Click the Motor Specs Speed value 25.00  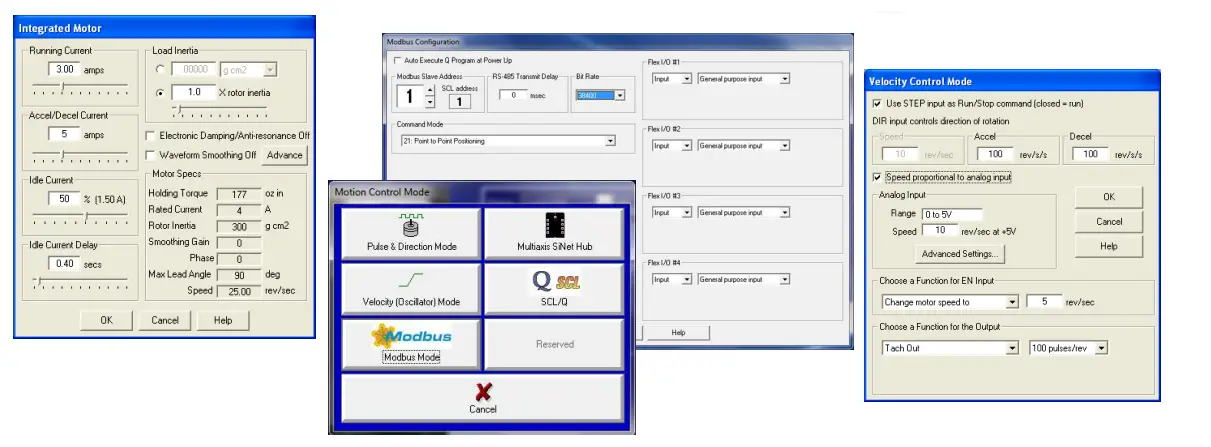(238, 290)
